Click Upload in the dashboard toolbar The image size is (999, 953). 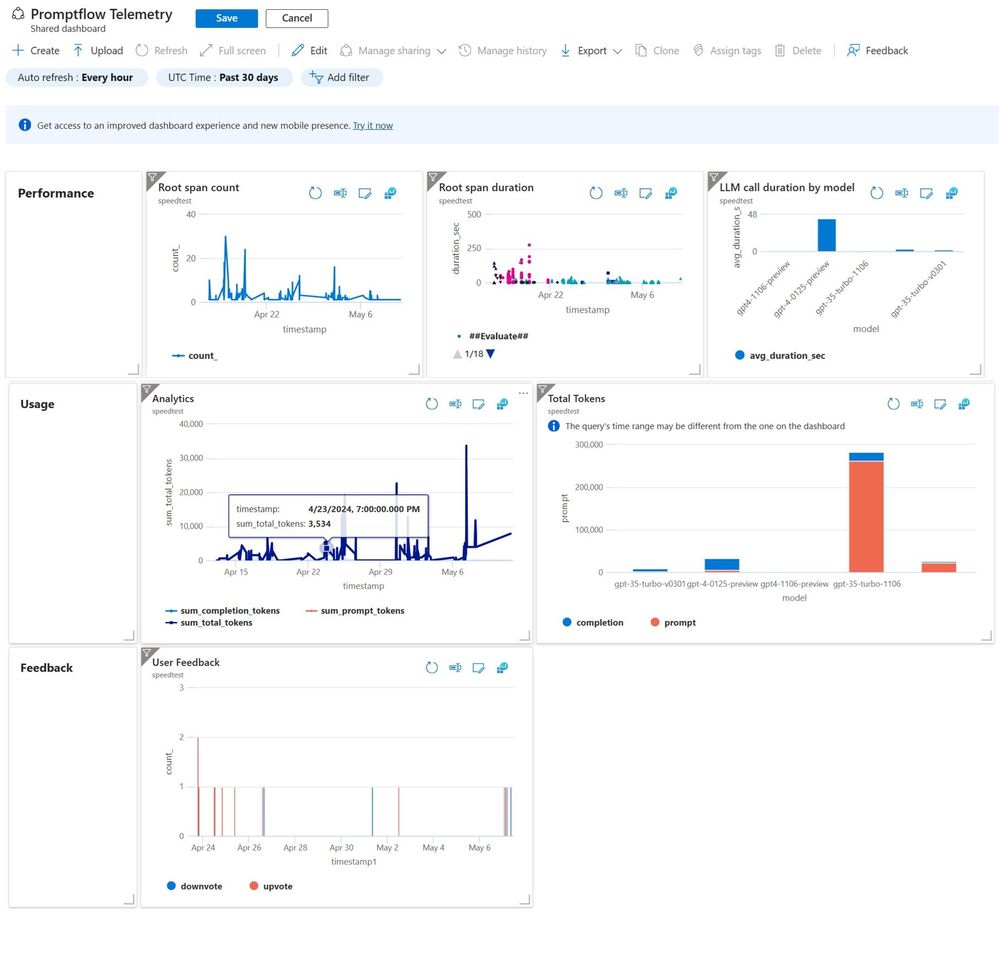coord(97,50)
